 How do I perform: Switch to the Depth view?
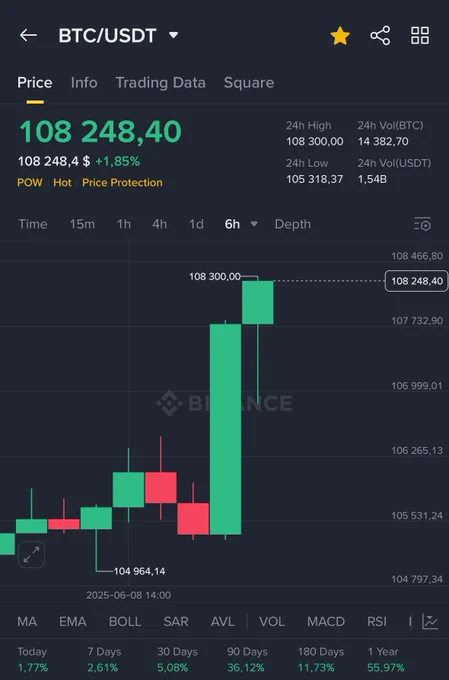tap(293, 224)
